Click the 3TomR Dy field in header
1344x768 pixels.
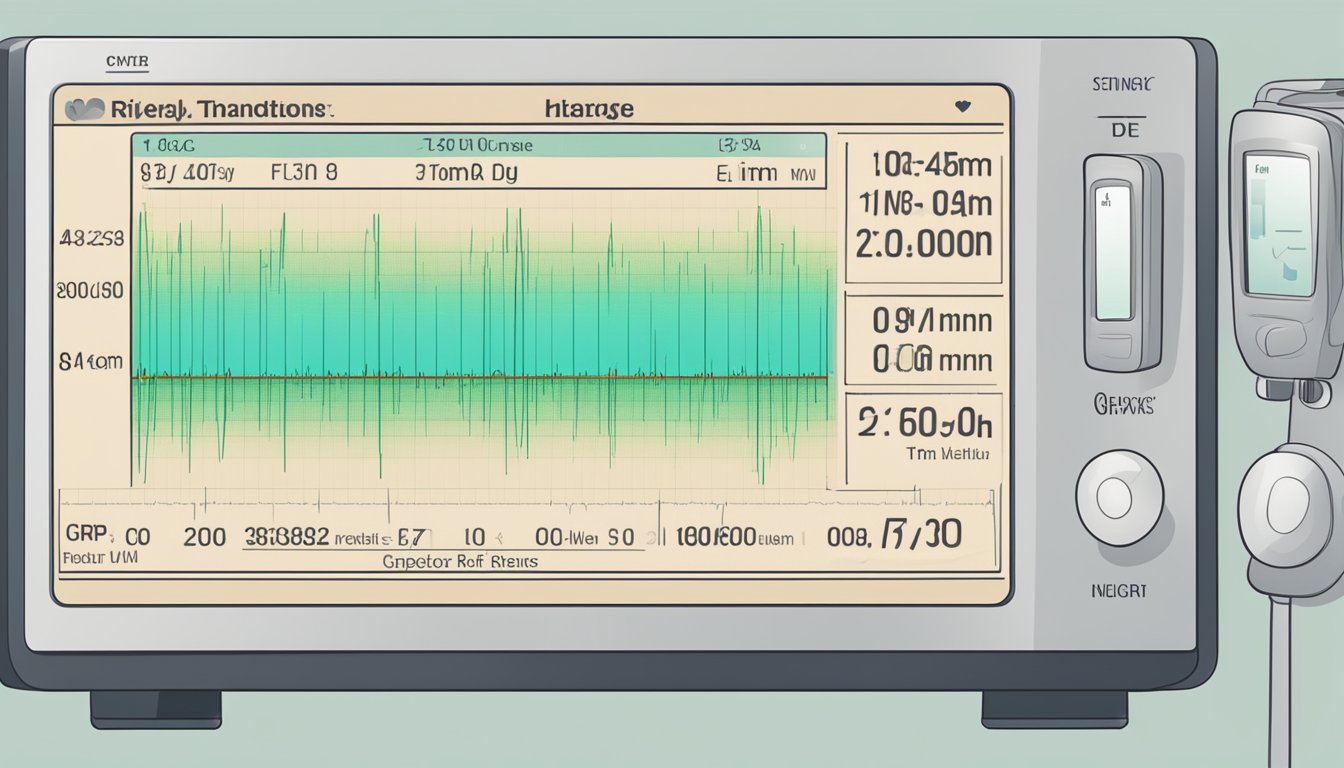click(x=466, y=172)
